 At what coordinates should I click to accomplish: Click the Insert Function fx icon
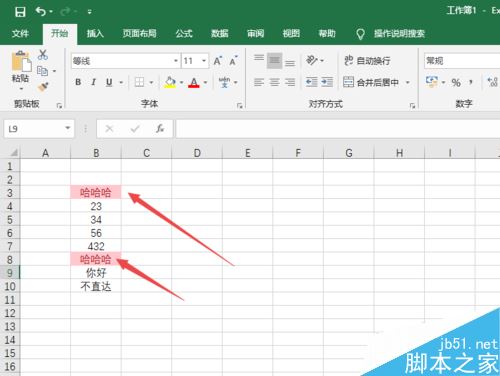[160, 128]
